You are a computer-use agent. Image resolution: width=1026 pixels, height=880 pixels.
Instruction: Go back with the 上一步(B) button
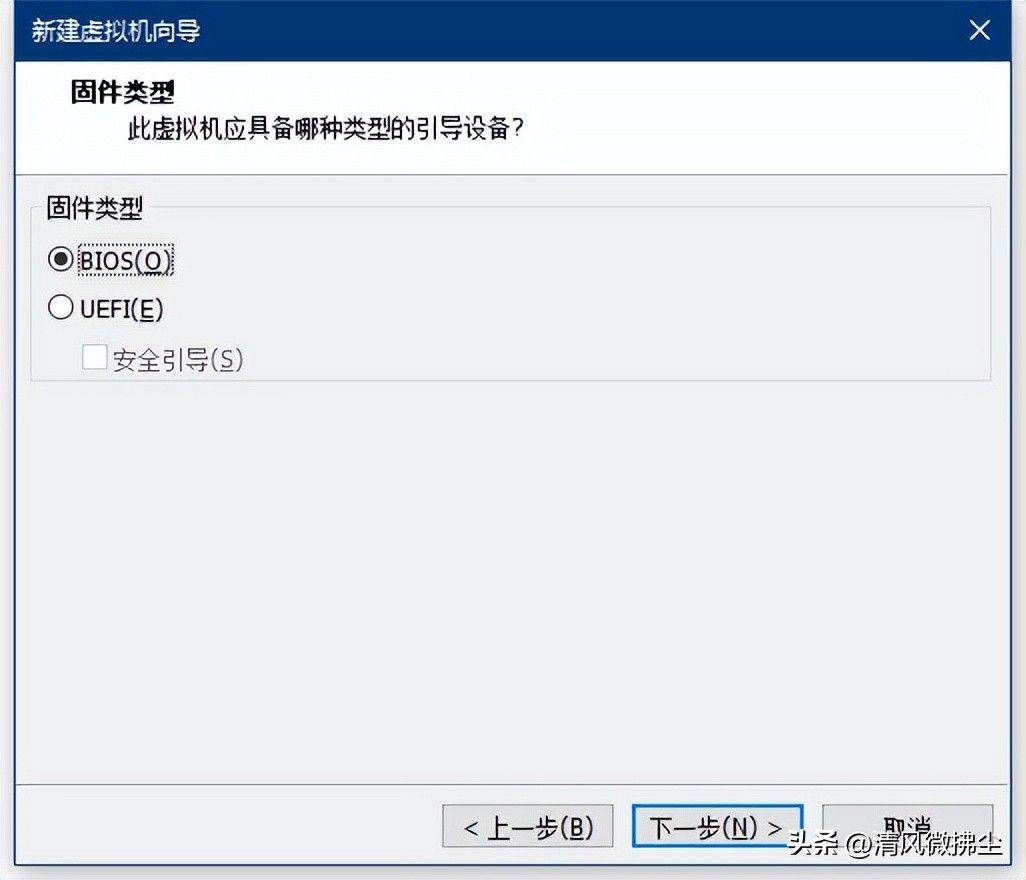[x=527, y=826]
